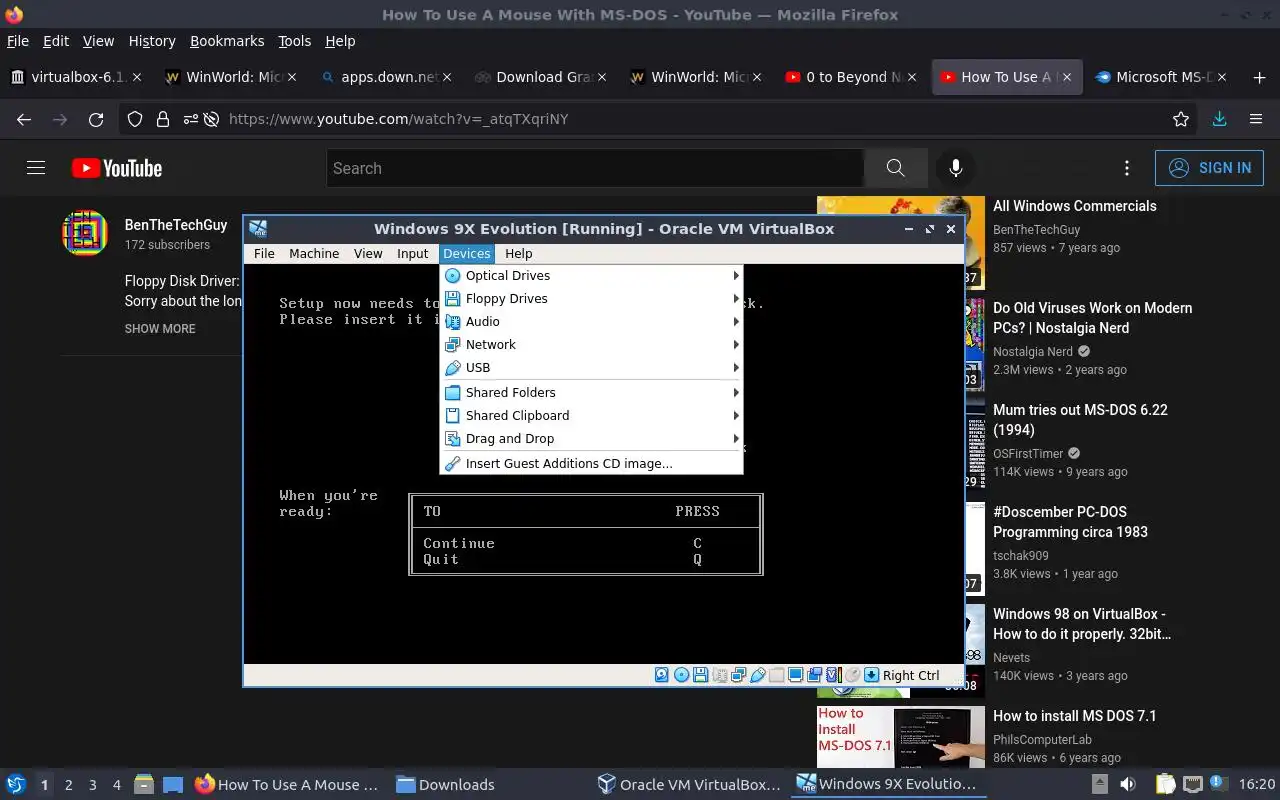This screenshot has height=800, width=1280.
Task: Expand Shared Clipboard submenu
Action: [591, 415]
